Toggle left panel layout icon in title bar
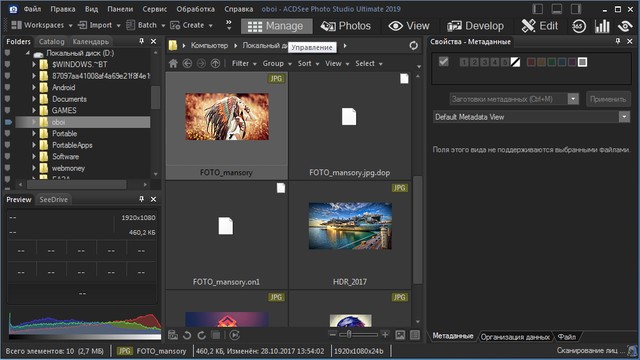 point(538,9)
